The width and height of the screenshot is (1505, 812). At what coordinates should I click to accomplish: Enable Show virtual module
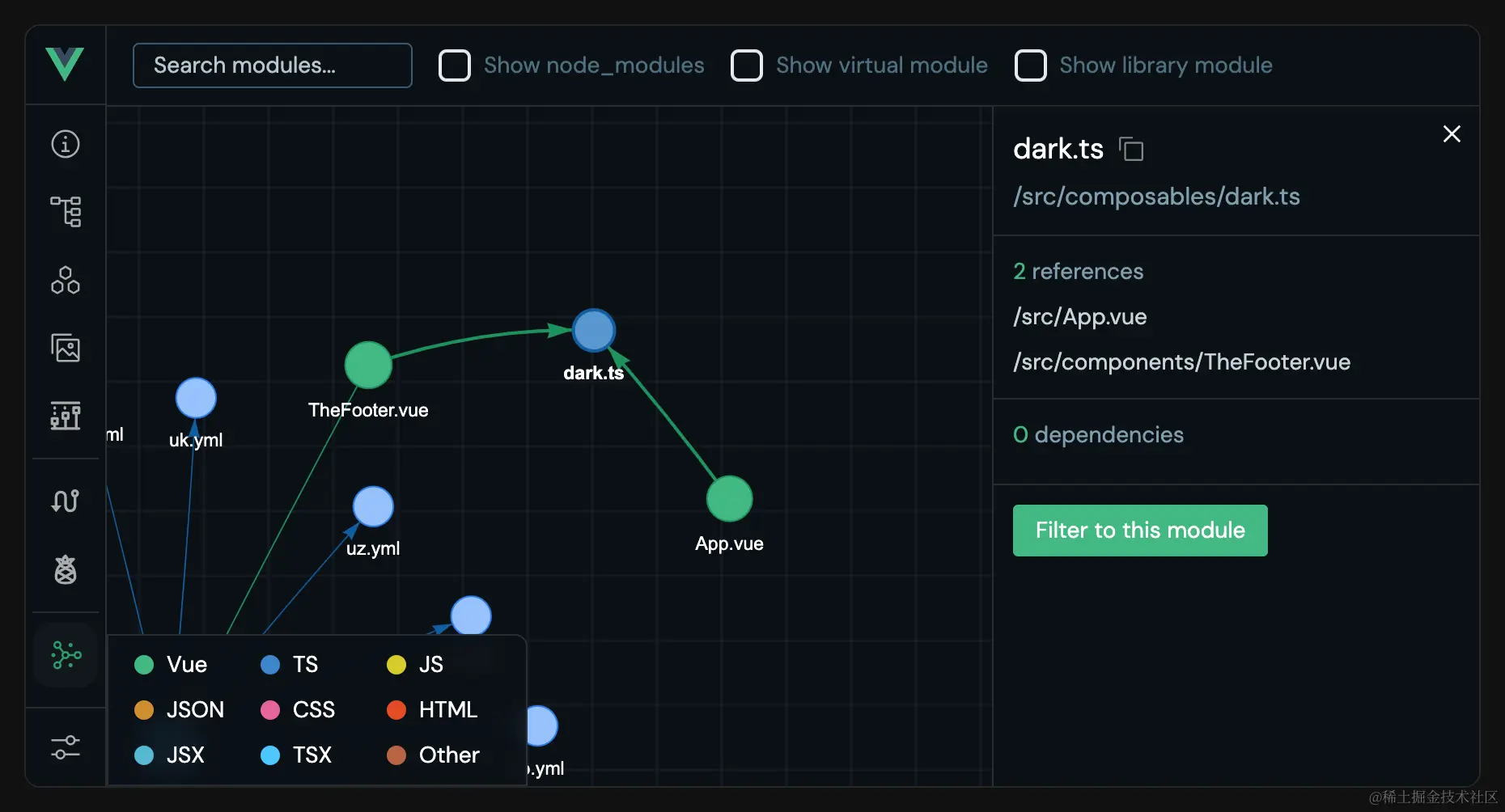pyautogui.click(x=747, y=66)
